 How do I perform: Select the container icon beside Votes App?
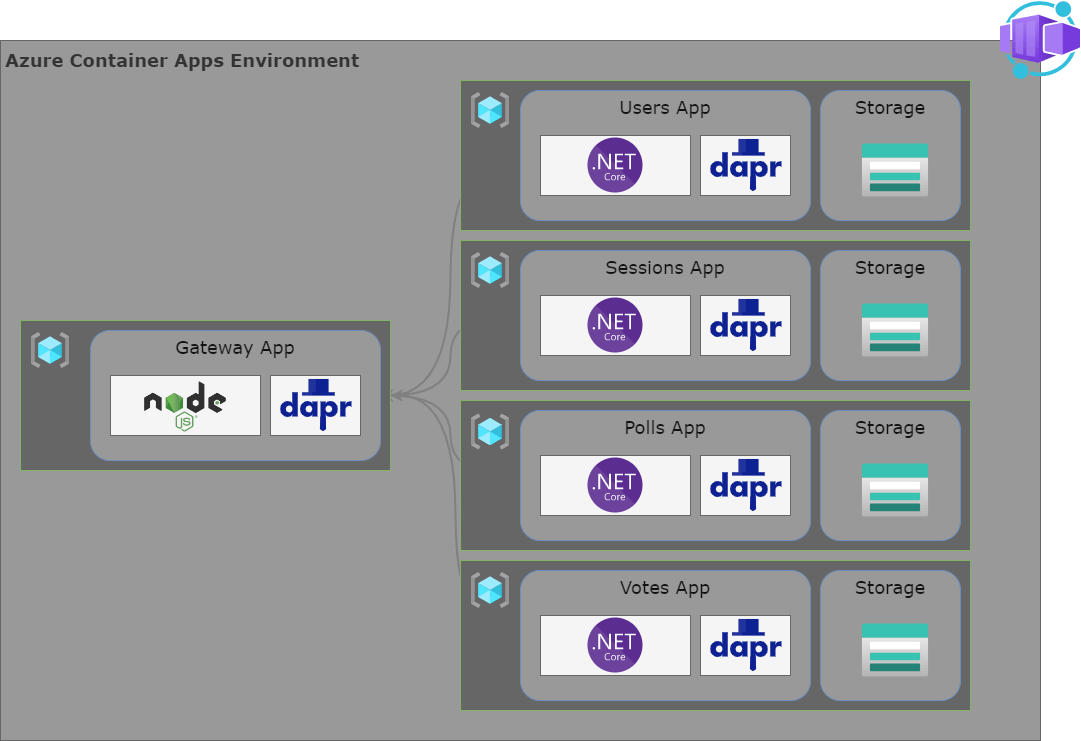pyautogui.click(x=489, y=590)
